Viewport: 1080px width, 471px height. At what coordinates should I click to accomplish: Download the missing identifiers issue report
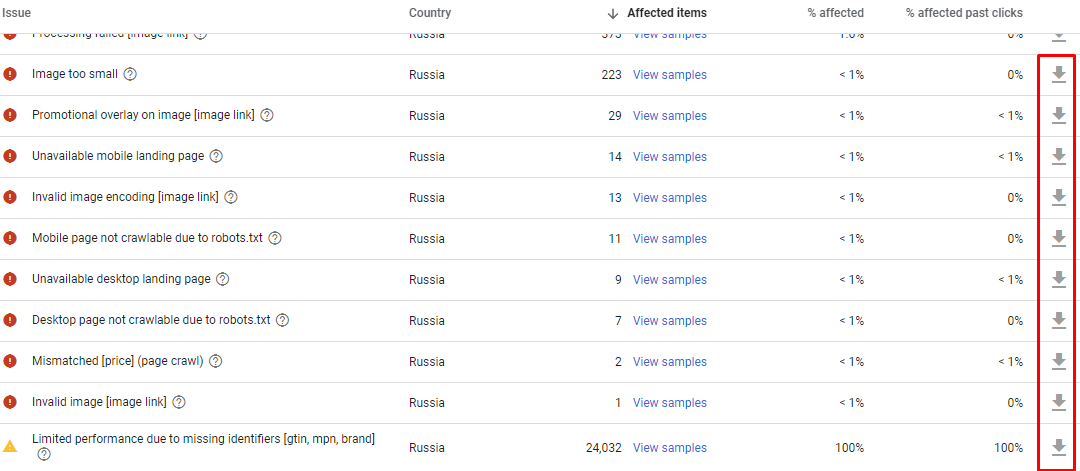1059,447
